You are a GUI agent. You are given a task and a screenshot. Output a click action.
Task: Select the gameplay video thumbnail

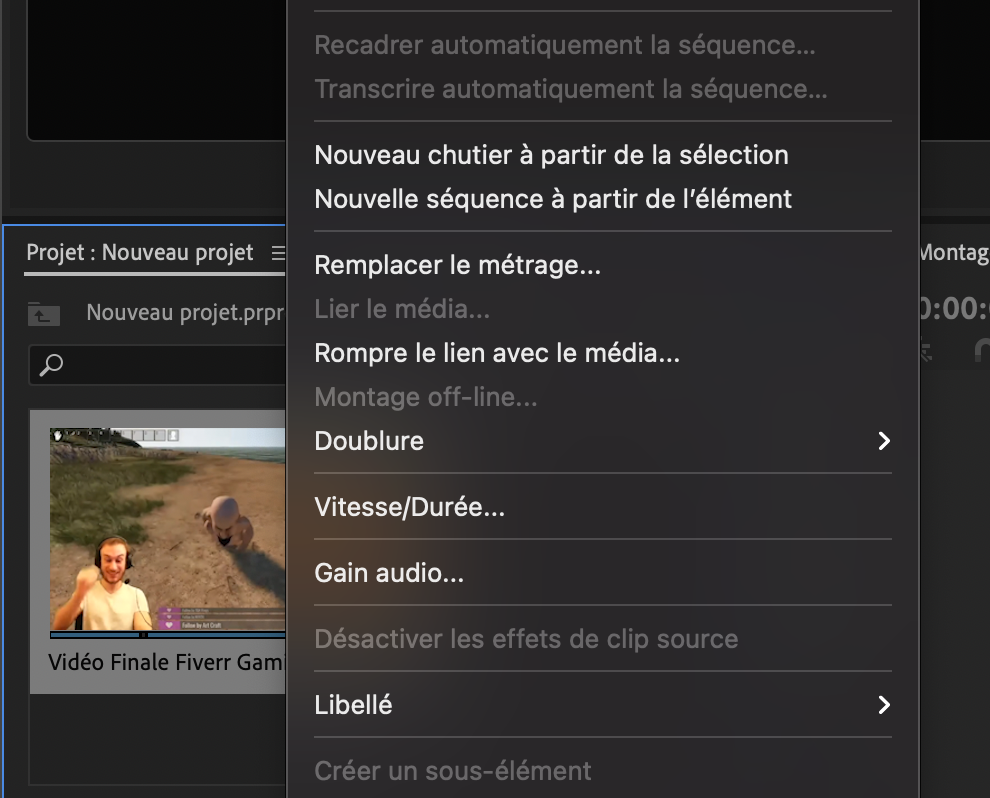[167, 528]
